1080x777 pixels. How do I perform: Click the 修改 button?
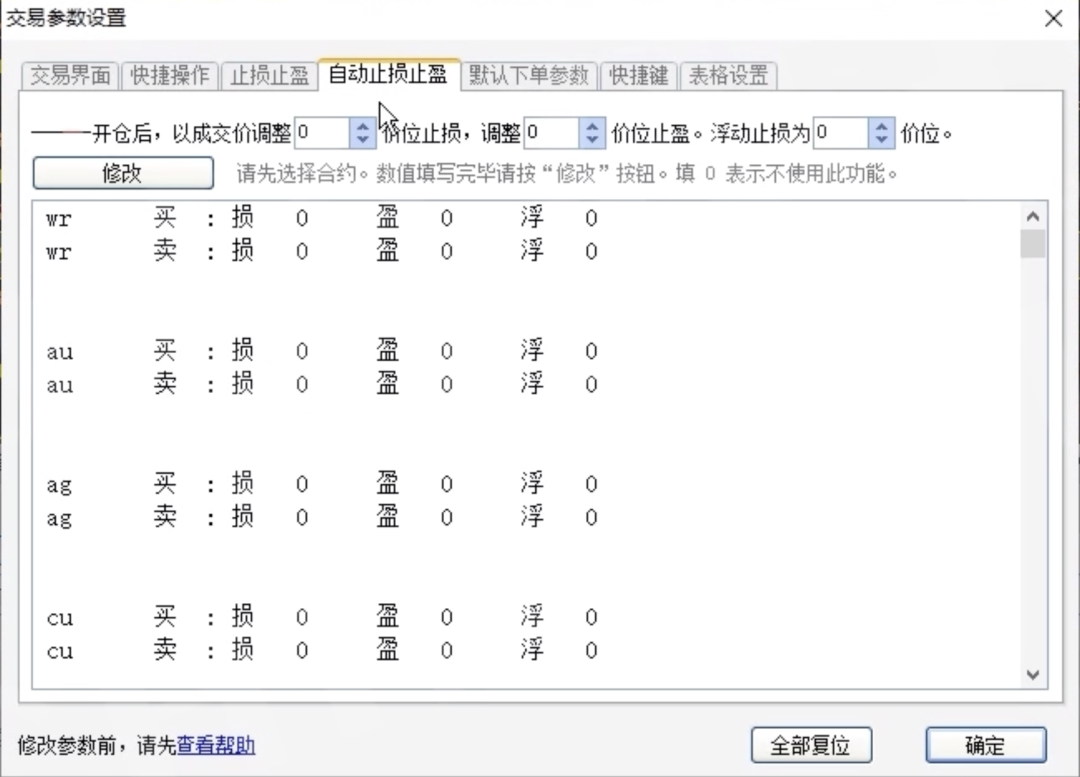tap(123, 172)
